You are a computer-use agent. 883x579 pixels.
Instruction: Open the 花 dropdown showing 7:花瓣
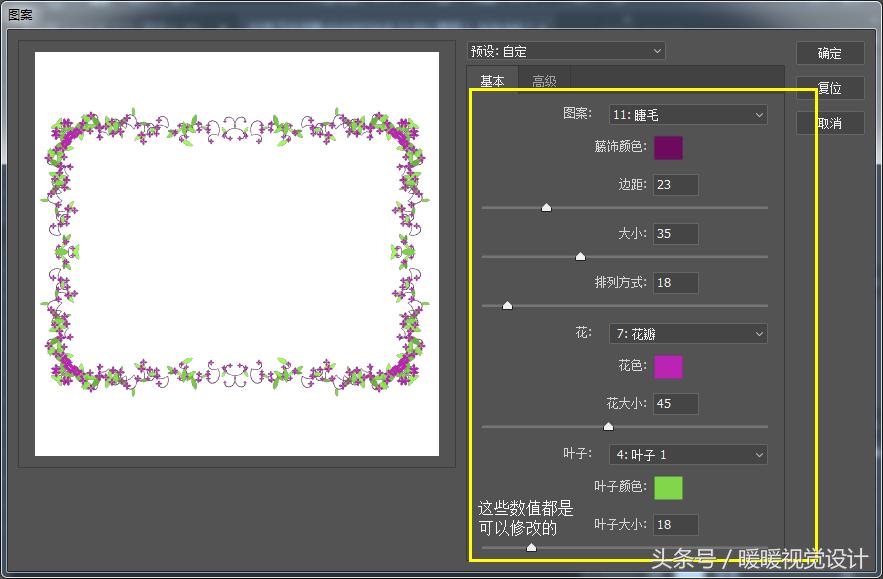coord(687,333)
